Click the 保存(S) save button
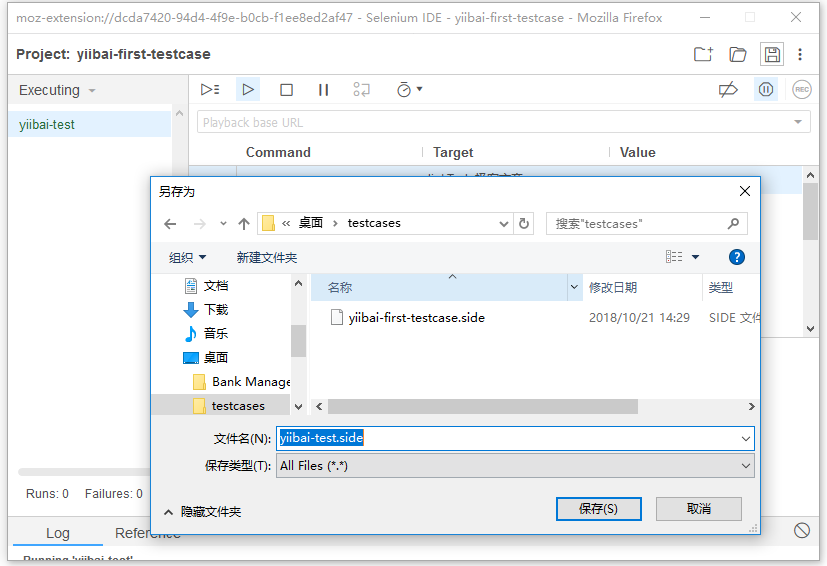The width and height of the screenshot is (827, 566). [x=599, y=509]
